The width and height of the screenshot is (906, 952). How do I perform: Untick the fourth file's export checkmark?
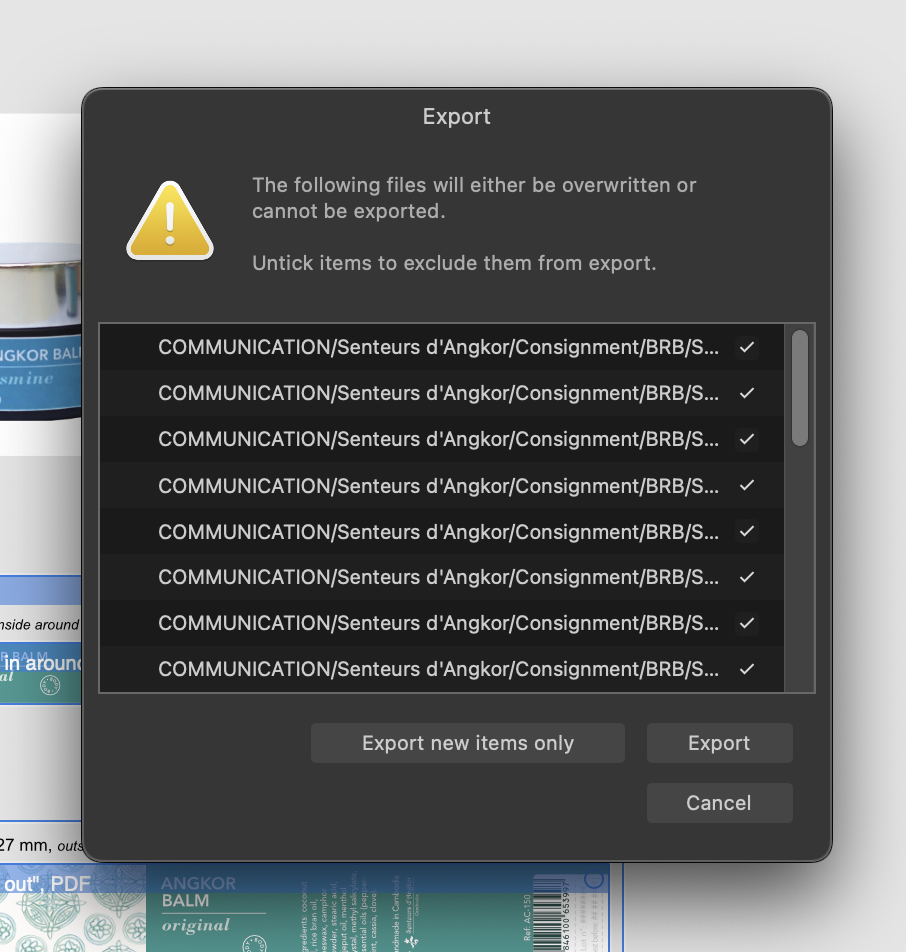(747, 485)
